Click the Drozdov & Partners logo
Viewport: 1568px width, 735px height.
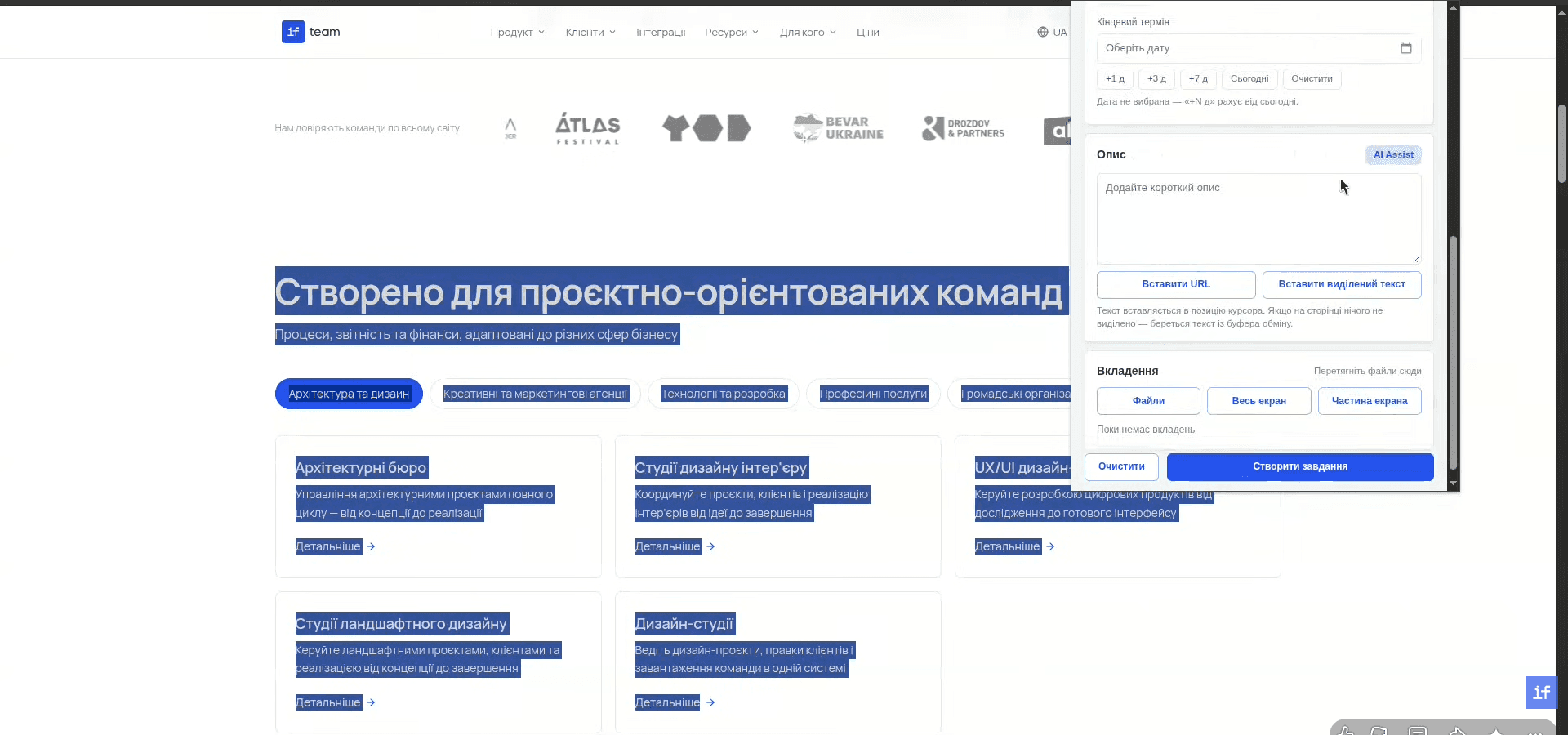963,128
